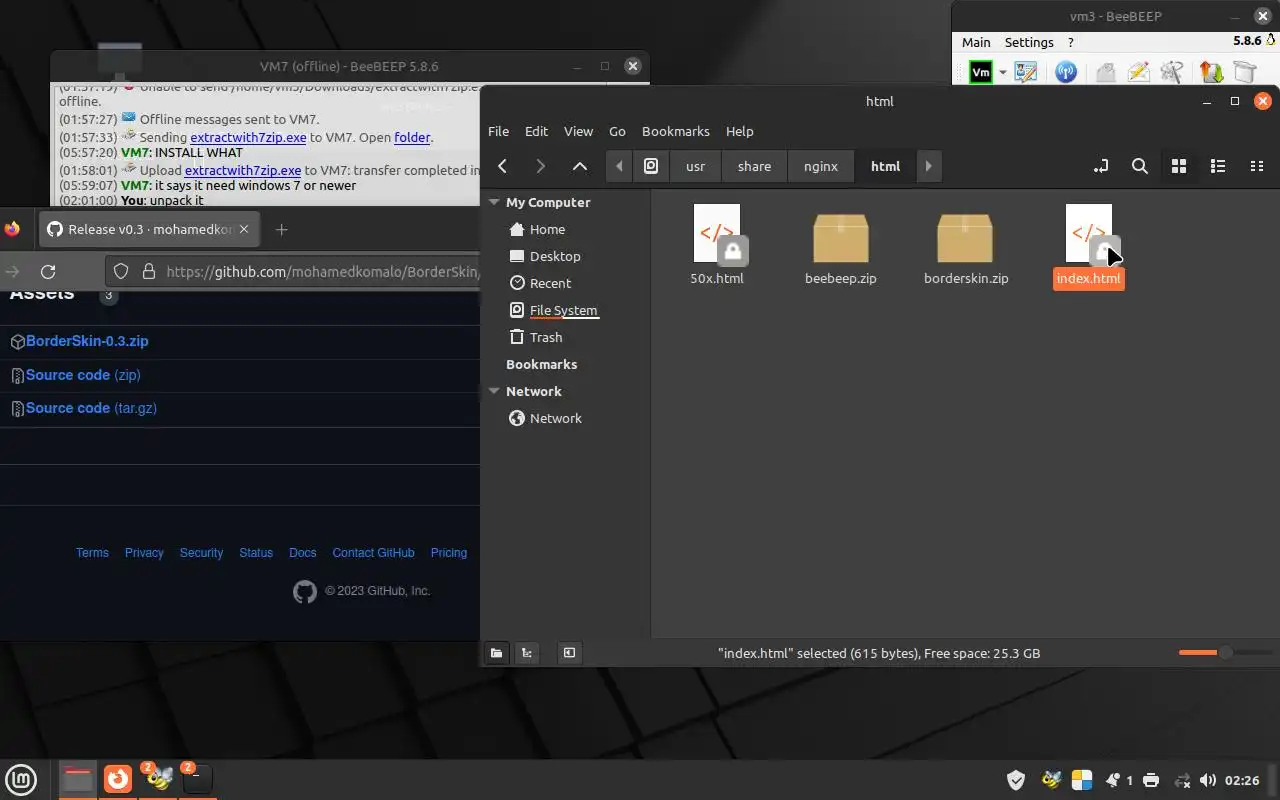The height and width of the screenshot is (800, 1280).
Task: Click the blue broadcast icon in BeeBEEP
Action: coord(1066,72)
